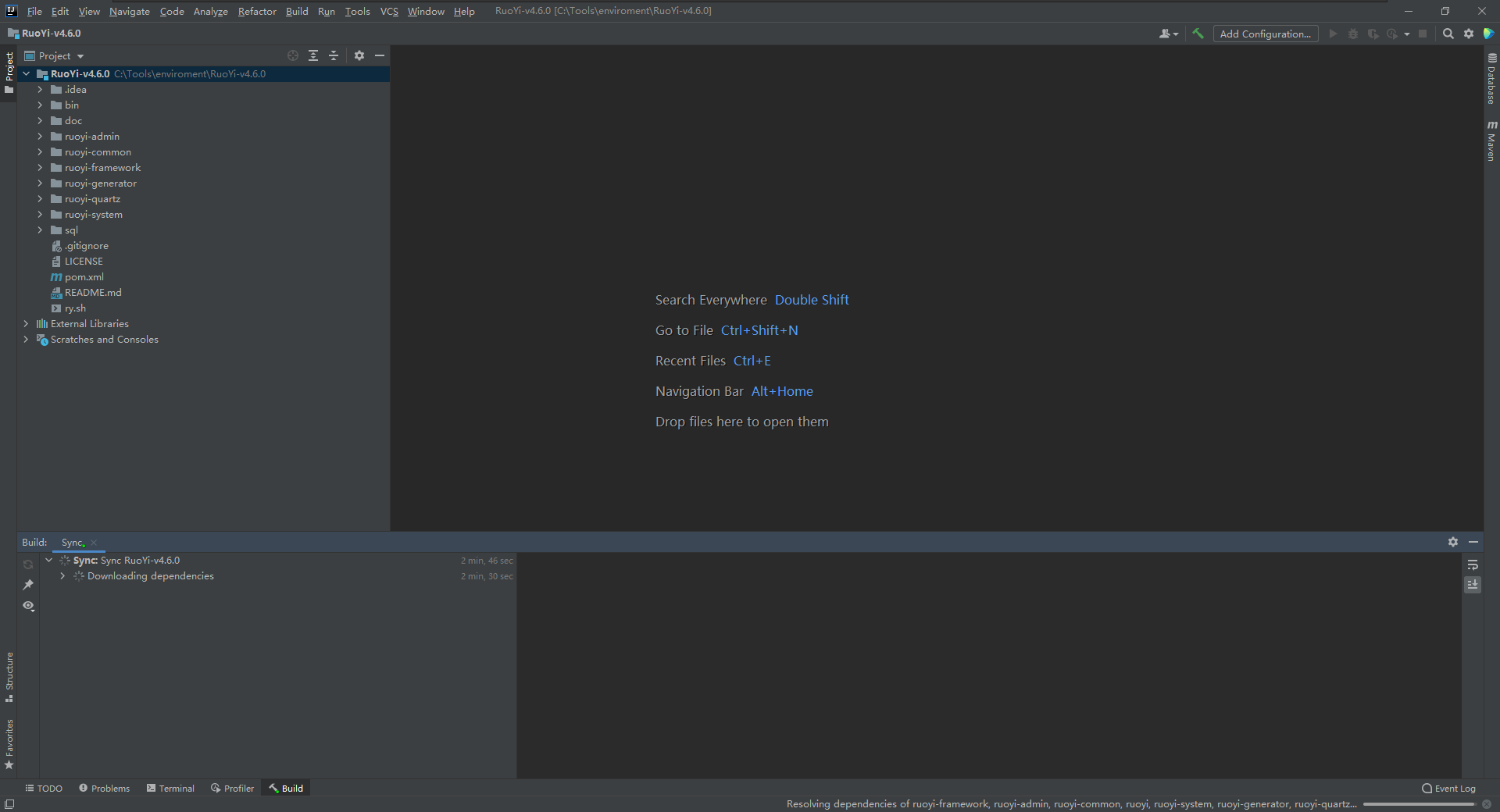The width and height of the screenshot is (1500, 812).
Task: Cancel background task via the stop icon in the status bar
Action: (x=1487, y=804)
